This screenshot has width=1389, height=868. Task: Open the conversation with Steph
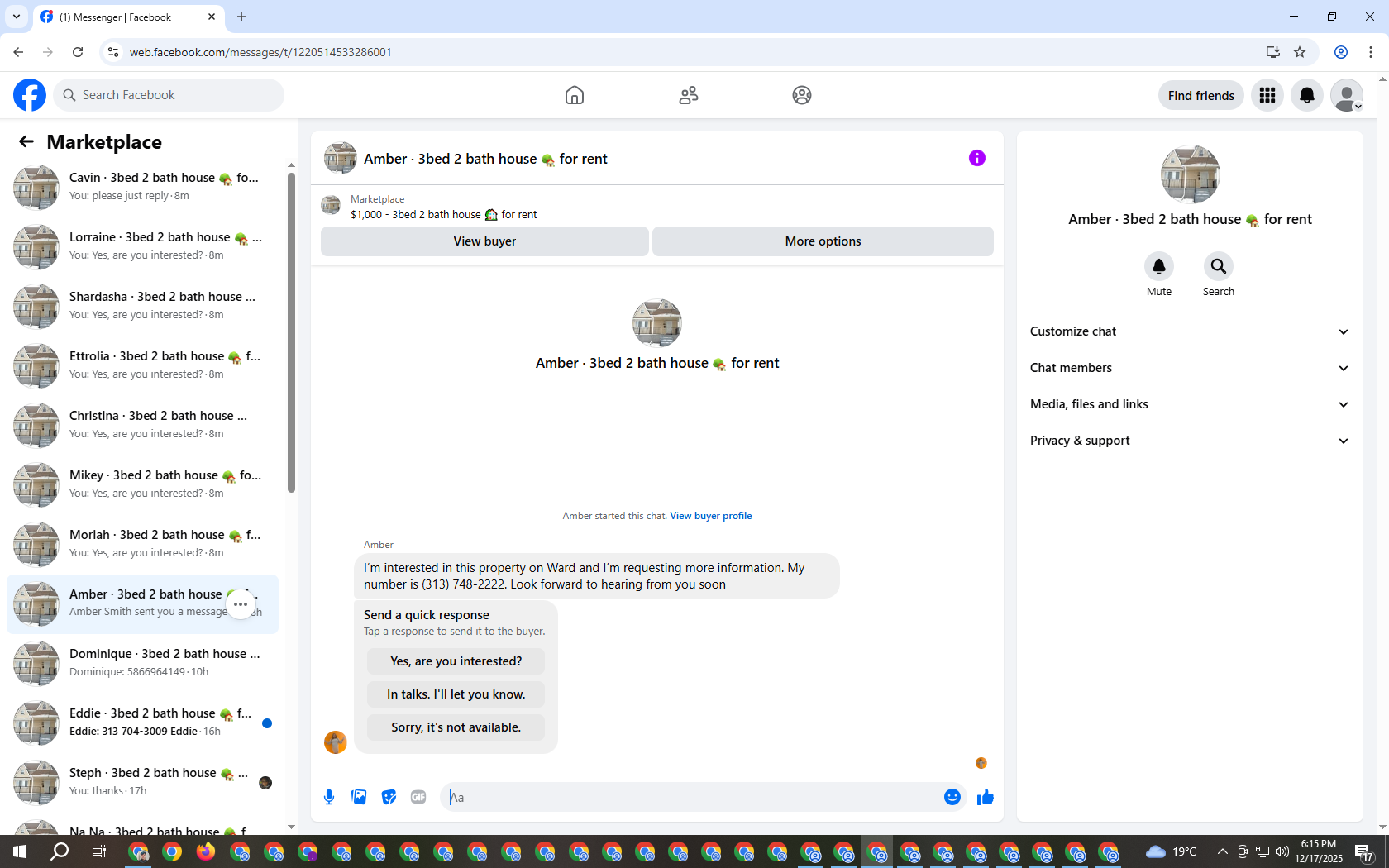pos(142,782)
